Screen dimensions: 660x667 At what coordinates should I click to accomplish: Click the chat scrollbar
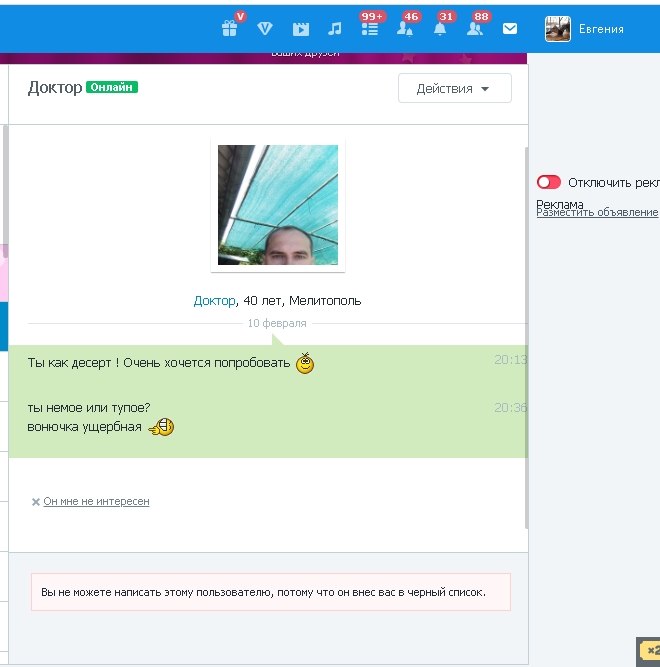click(x=526, y=330)
